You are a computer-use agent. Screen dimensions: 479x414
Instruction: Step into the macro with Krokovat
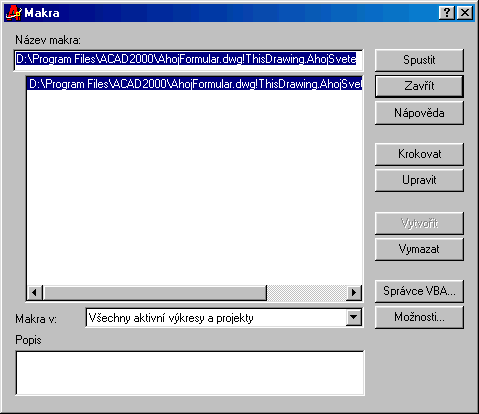click(419, 154)
